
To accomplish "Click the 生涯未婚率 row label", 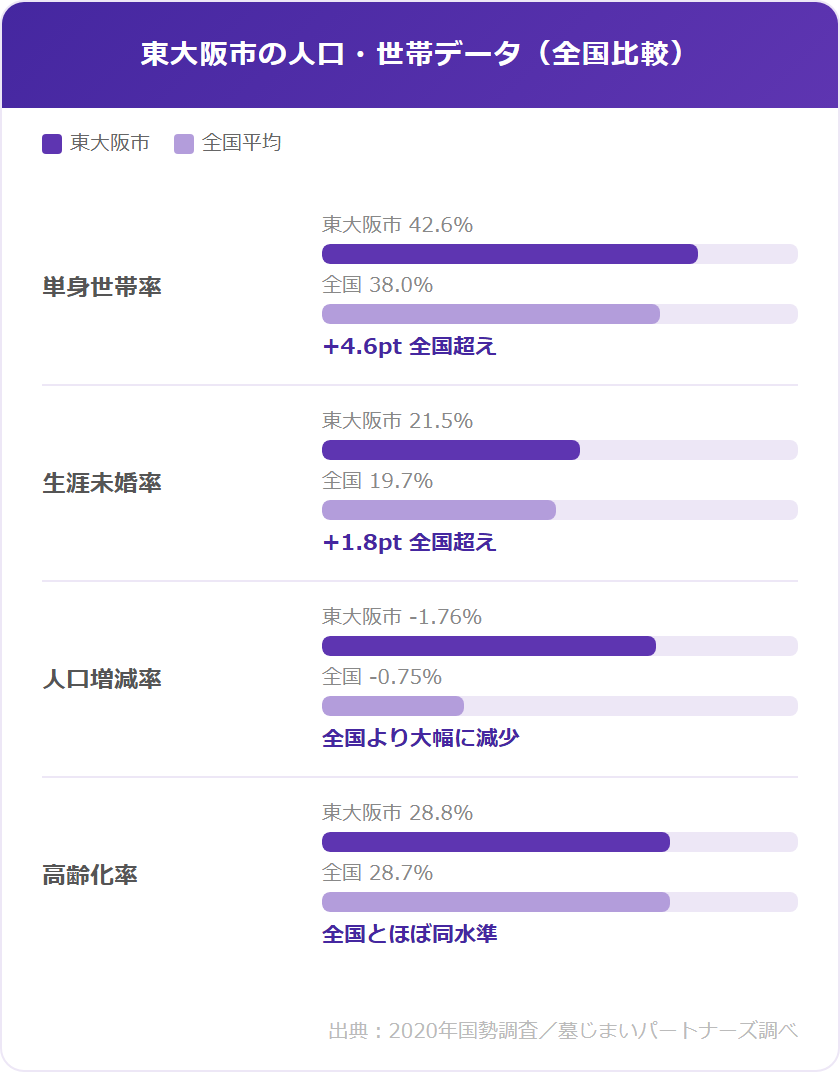I will [102, 484].
